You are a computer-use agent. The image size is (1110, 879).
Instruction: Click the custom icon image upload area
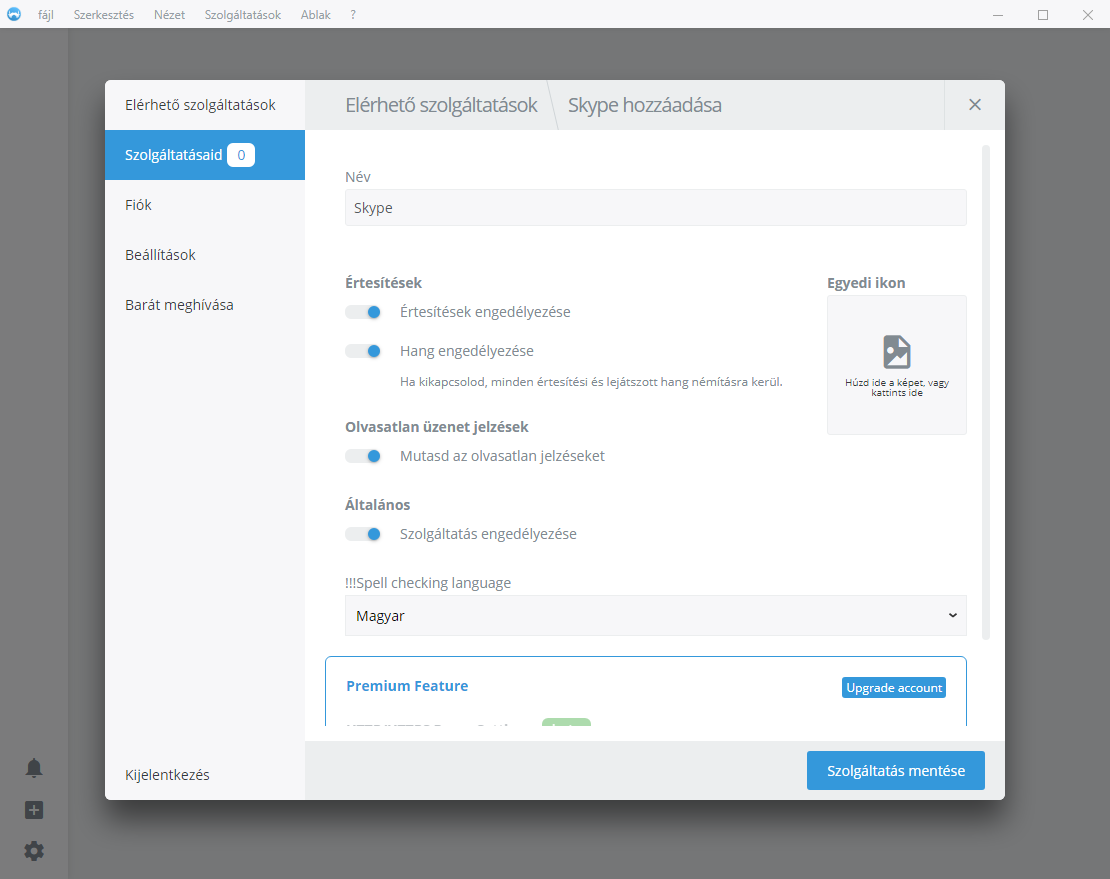pos(896,365)
